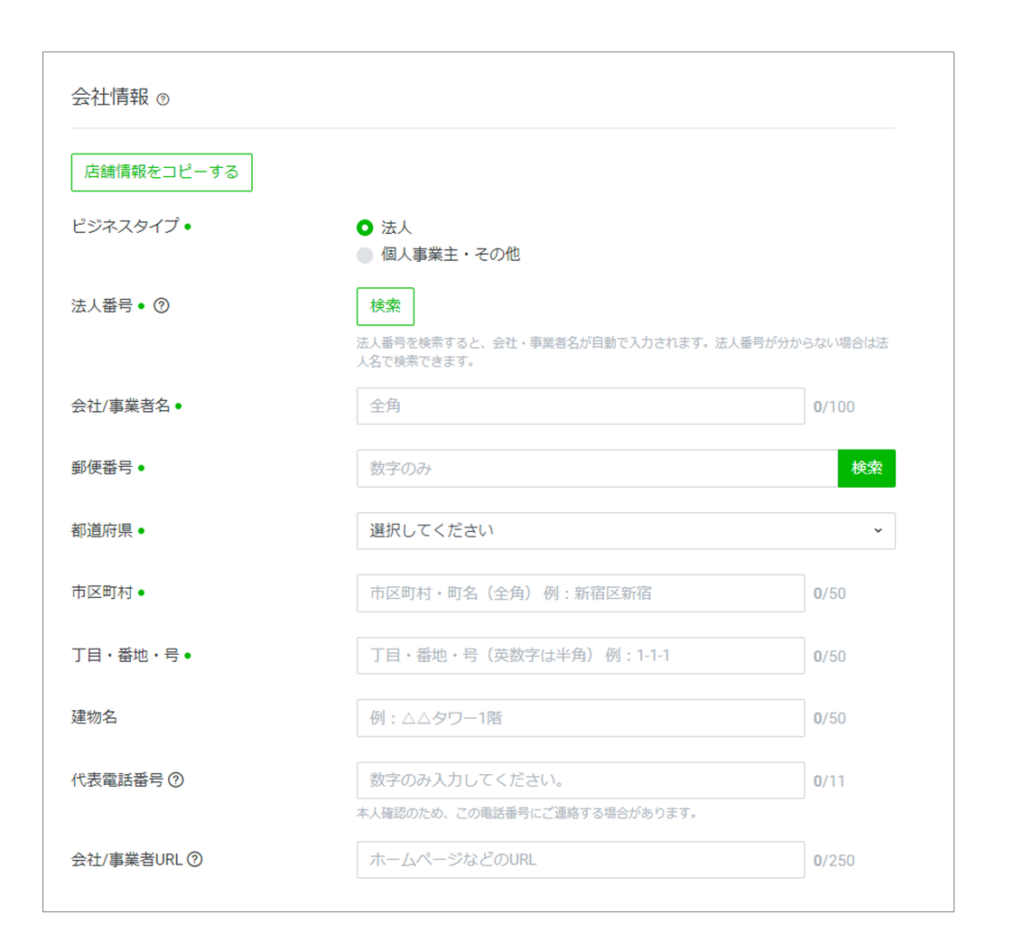Click the 法人 radio option label text

click(x=396, y=228)
